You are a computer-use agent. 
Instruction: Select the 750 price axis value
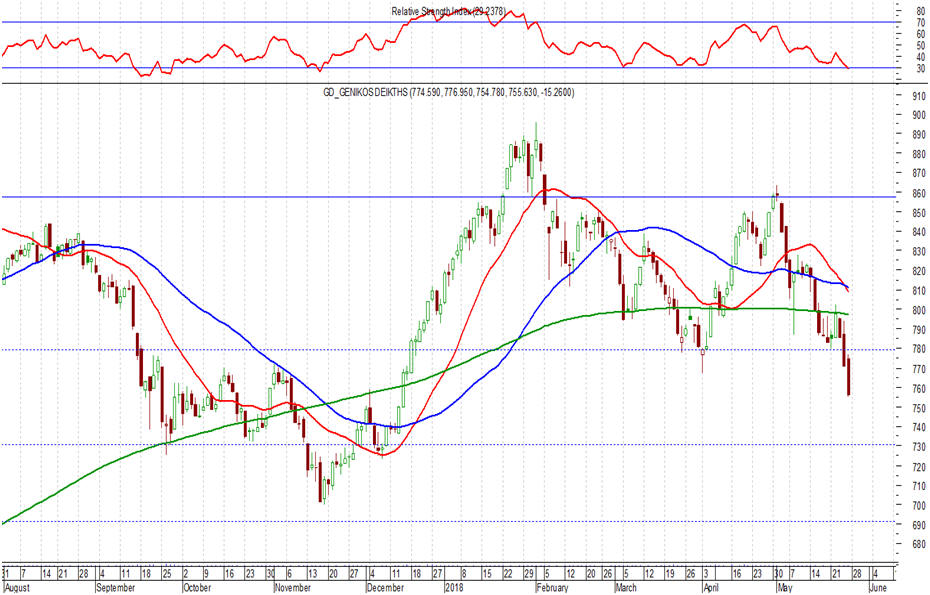[x=919, y=408]
